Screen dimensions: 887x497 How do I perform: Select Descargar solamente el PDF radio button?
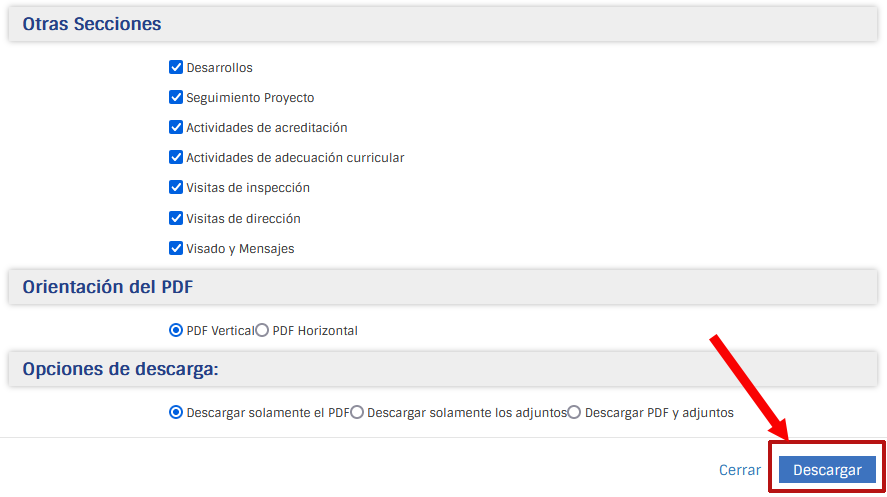pyautogui.click(x=176, y=412)
